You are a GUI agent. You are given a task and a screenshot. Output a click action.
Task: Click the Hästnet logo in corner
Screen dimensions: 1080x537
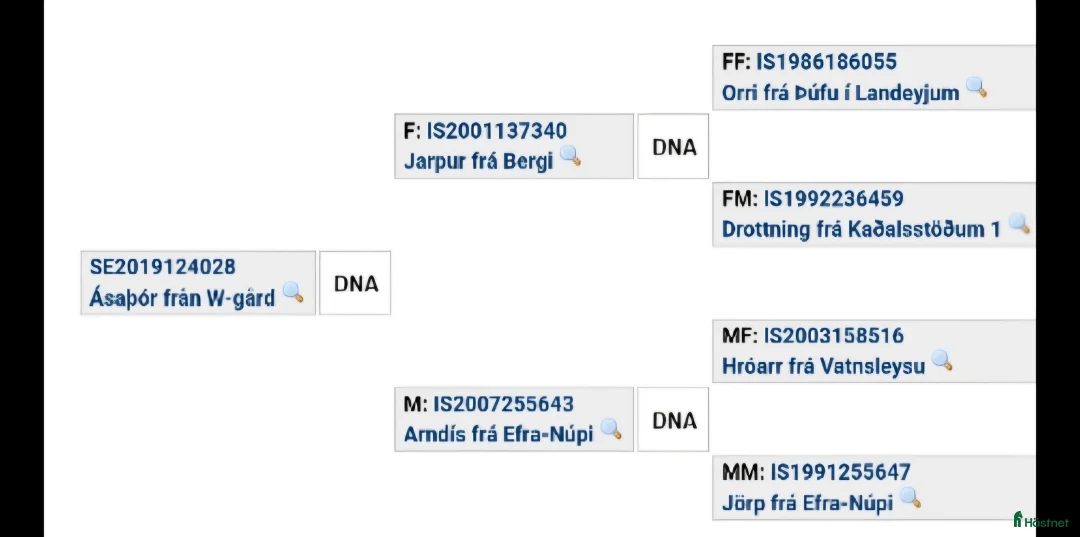(x=1041, y=520)
